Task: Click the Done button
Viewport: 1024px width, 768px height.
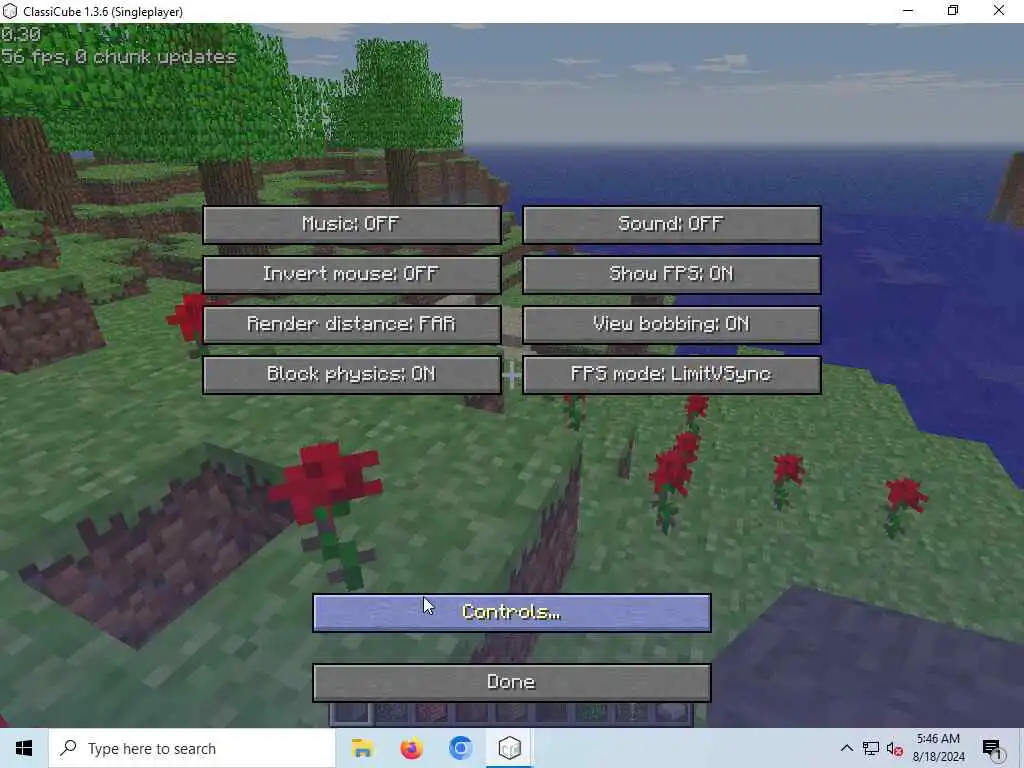Action: [511, 683]
